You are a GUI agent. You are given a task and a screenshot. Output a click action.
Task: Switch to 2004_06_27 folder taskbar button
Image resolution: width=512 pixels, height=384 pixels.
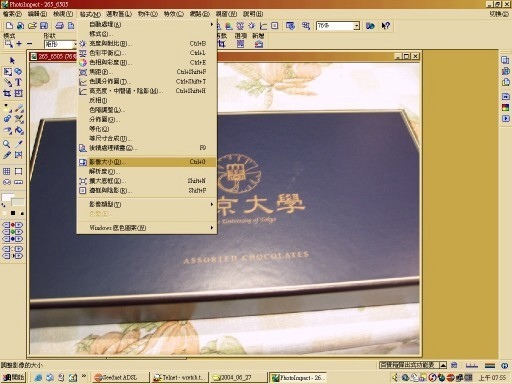pyautogui.click(x=239, y=377)
